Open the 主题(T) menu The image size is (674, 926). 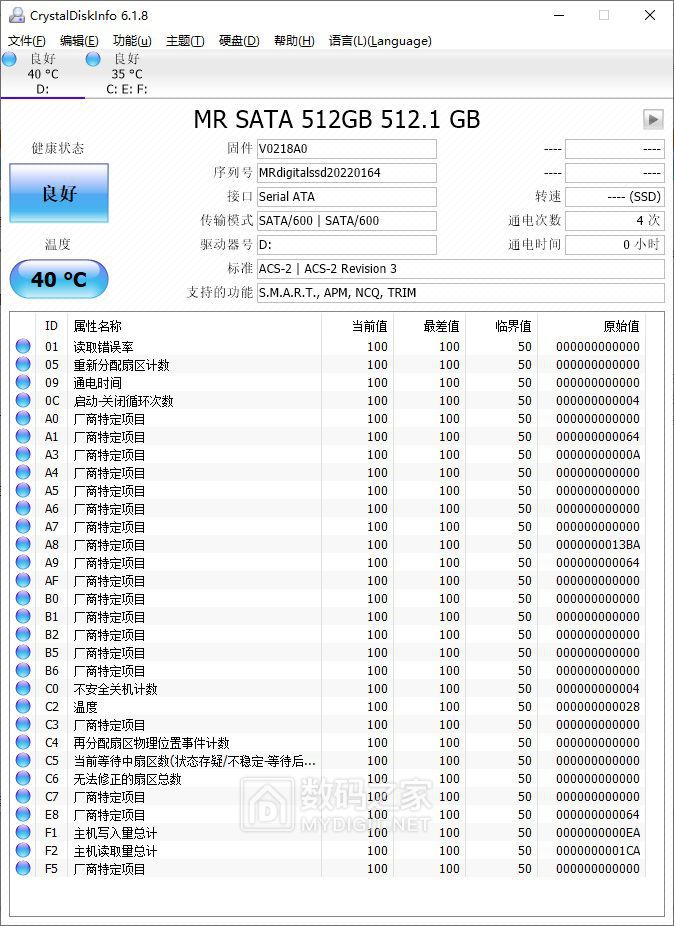coord(185,41)
